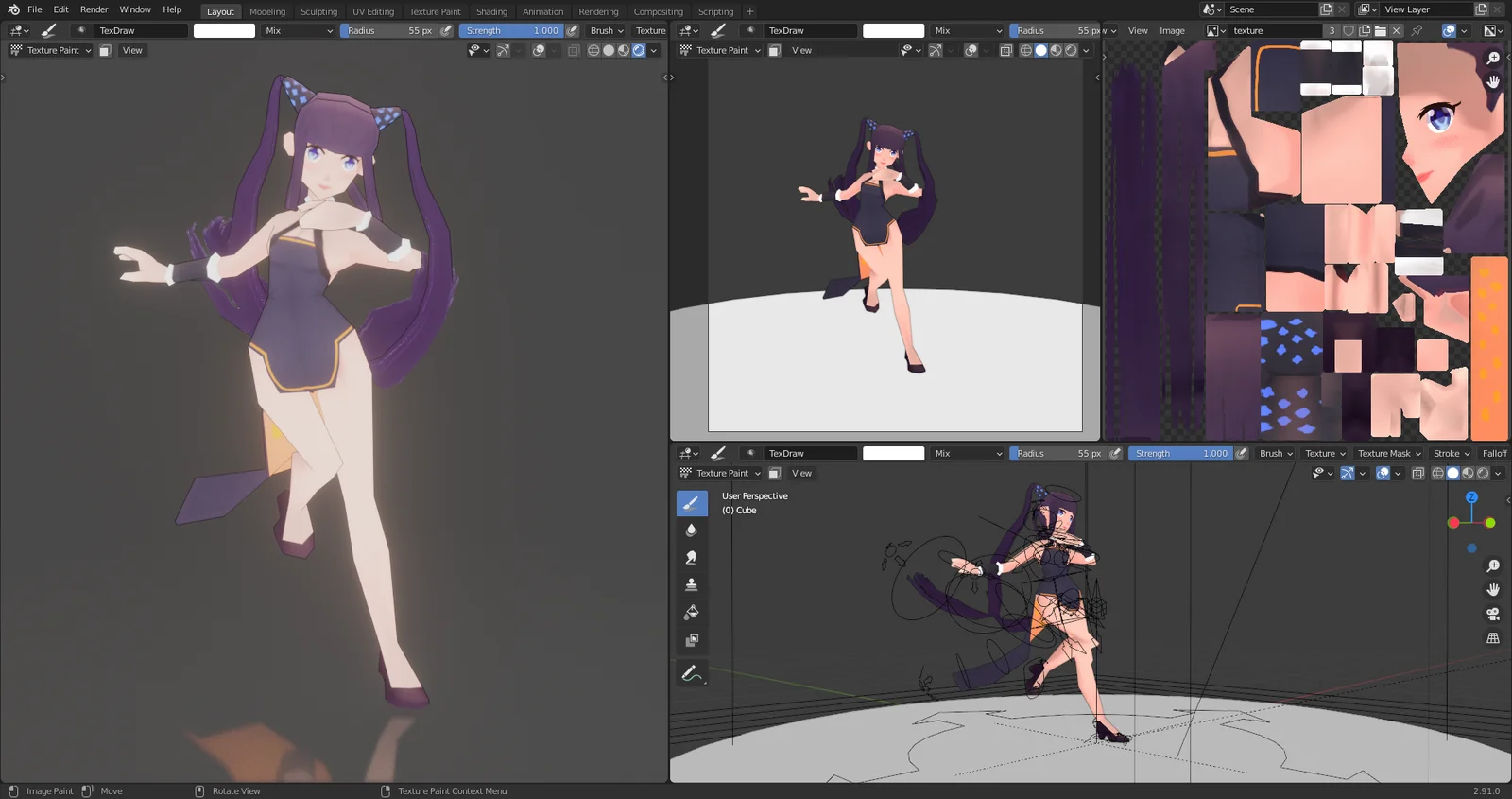1512x799 pixels.
Task: Toggle camera view in bottom-right viewport
Action: [x=1493, y=614]
